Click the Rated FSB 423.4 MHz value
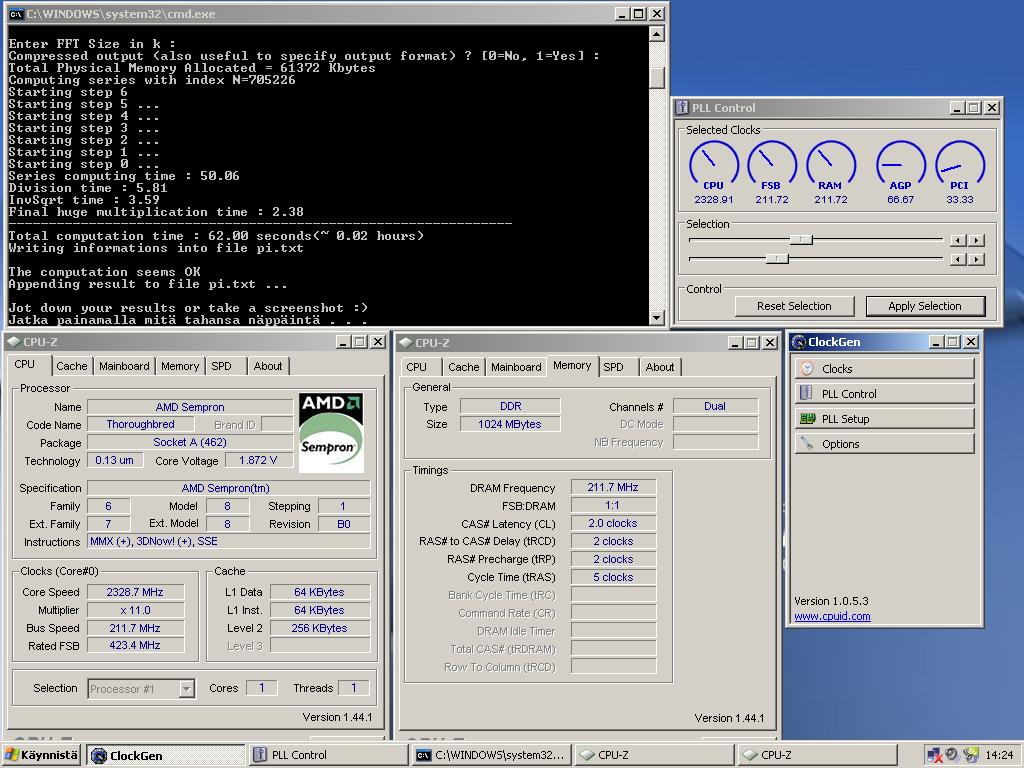Image resolution: width=1024 pixels, height=768 pixels. pos(135,645)
